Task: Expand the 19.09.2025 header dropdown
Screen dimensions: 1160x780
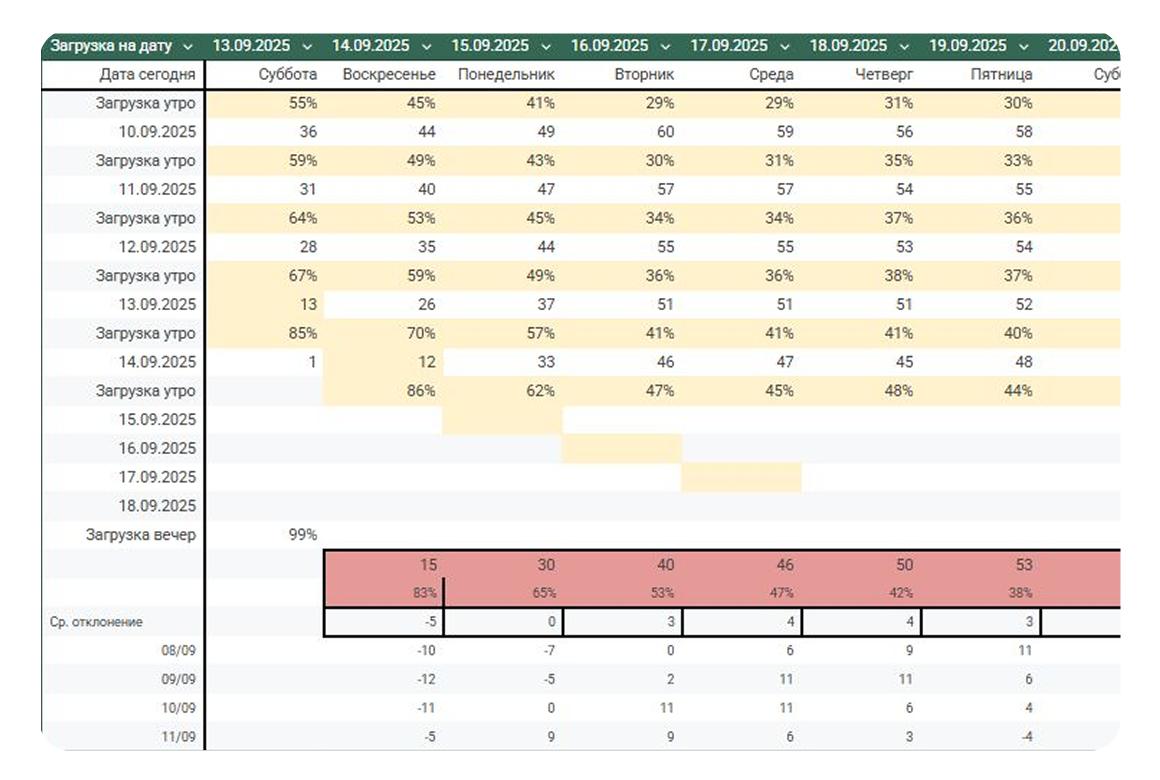Action: click(x=1024, y=46)
